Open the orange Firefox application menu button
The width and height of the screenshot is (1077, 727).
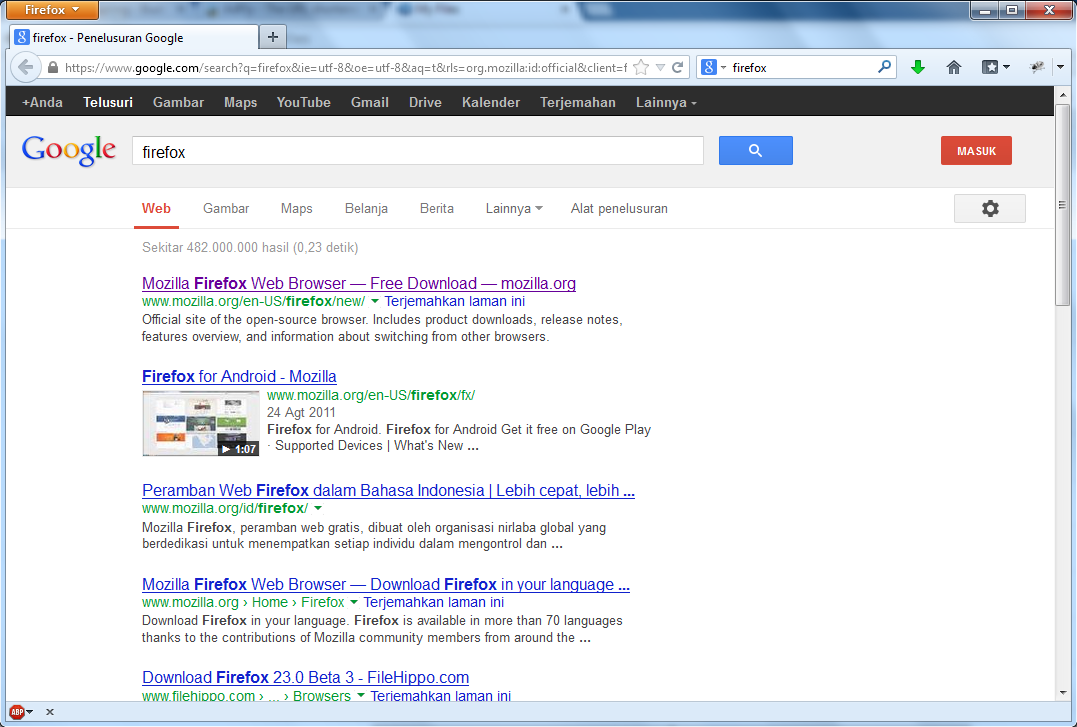[51, 10]
